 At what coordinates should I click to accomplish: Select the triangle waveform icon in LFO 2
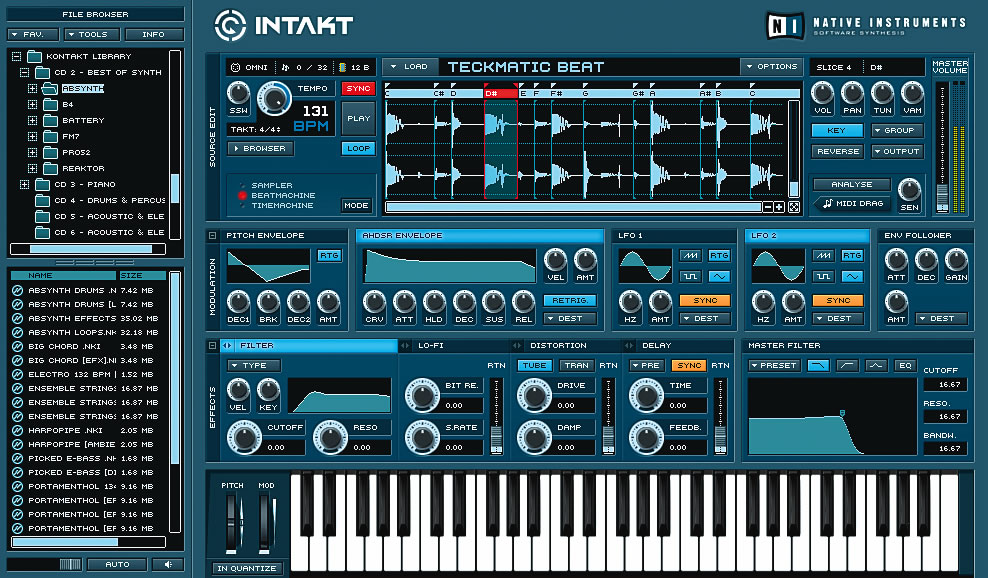coord(853,276)
